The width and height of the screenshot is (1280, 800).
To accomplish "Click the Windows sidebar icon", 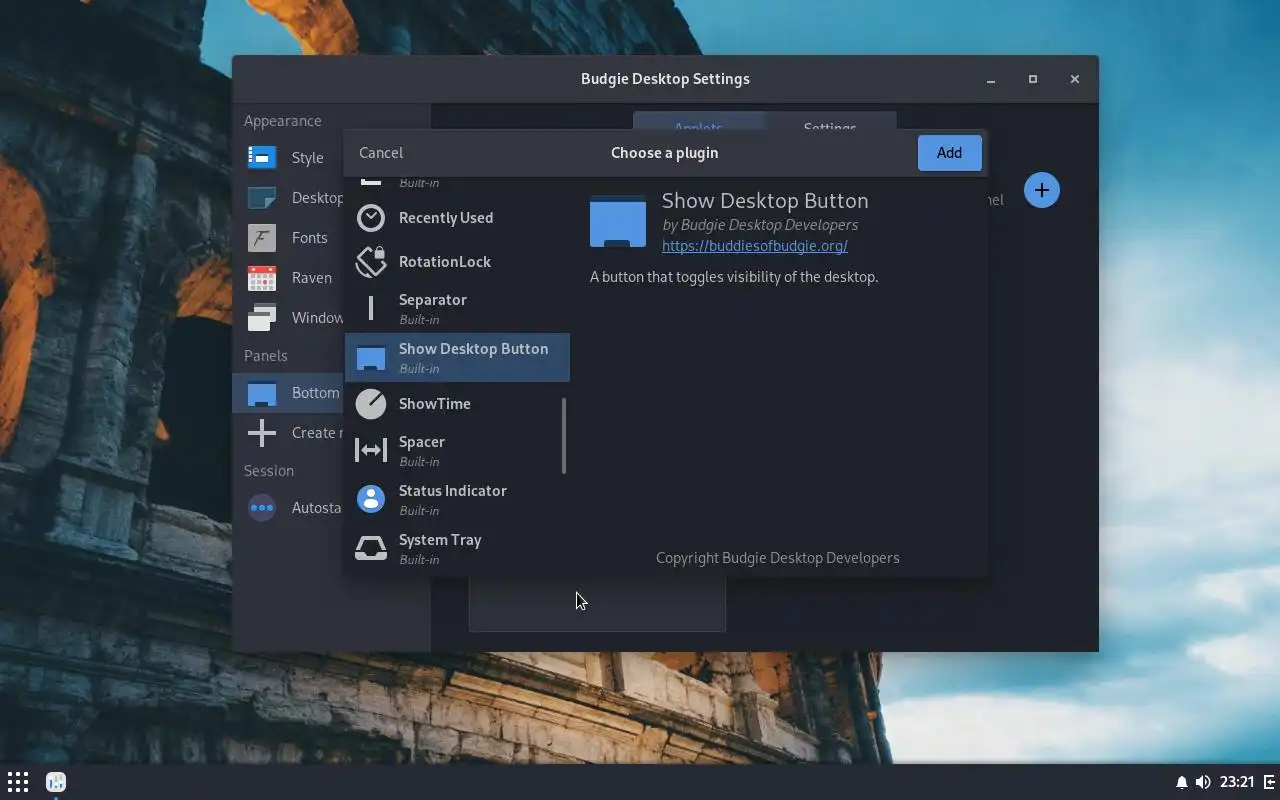I will 262,318.
